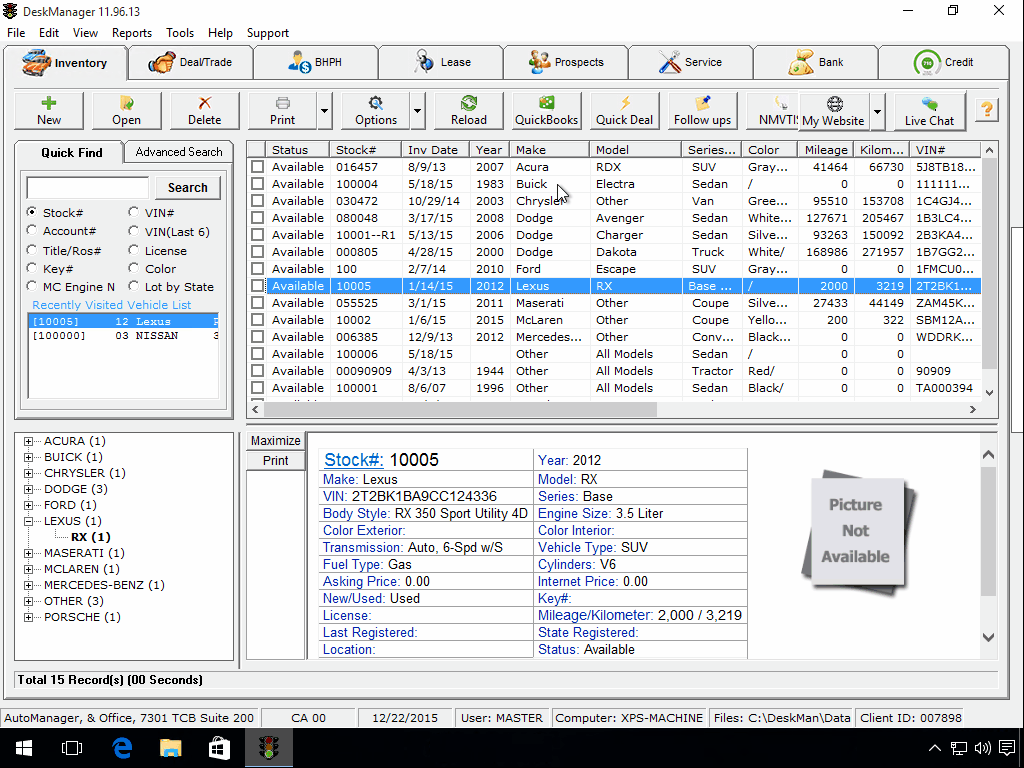Screen dimensions: 1024x768
Task: Open the Options toolbar button
Action: (x=376, y=111)
